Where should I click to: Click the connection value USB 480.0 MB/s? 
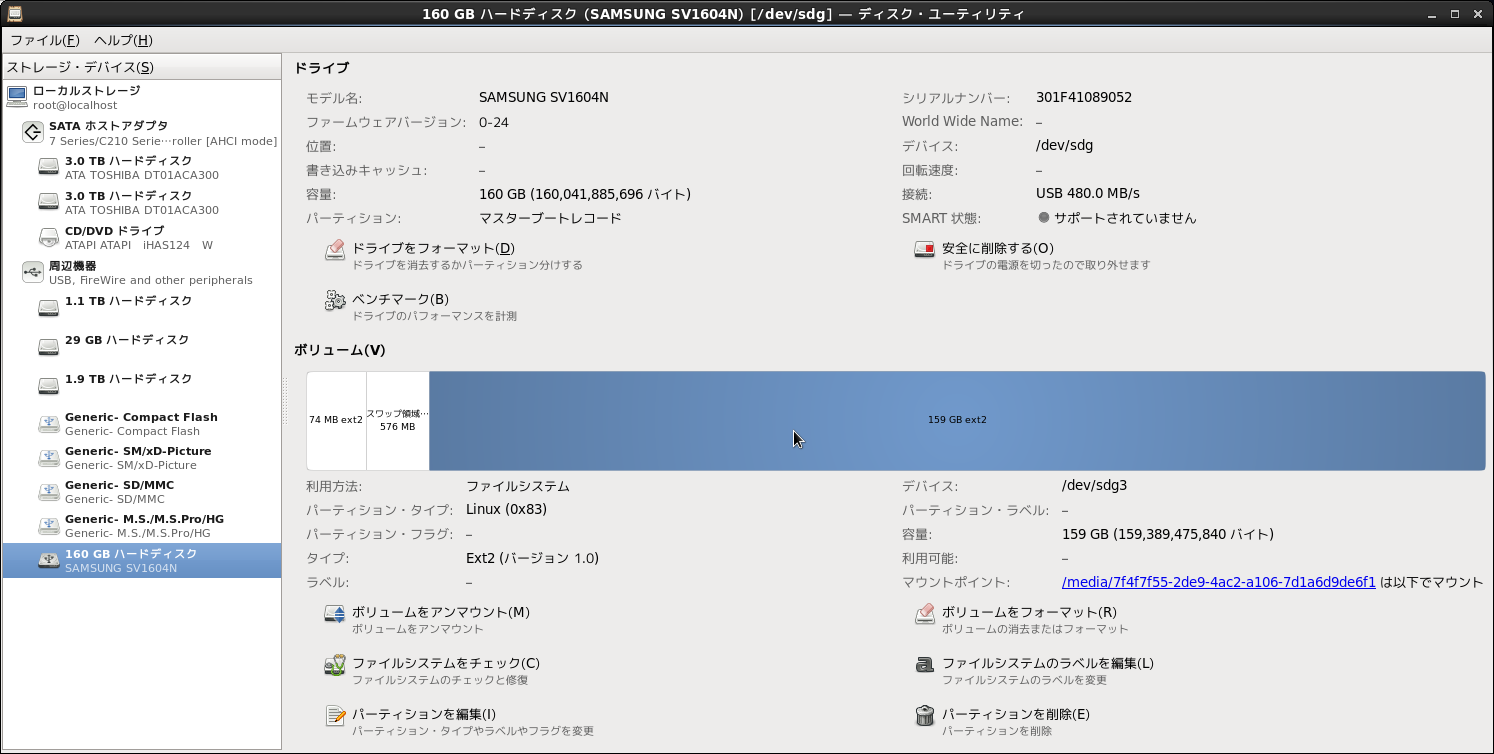tap(1088, 193)
